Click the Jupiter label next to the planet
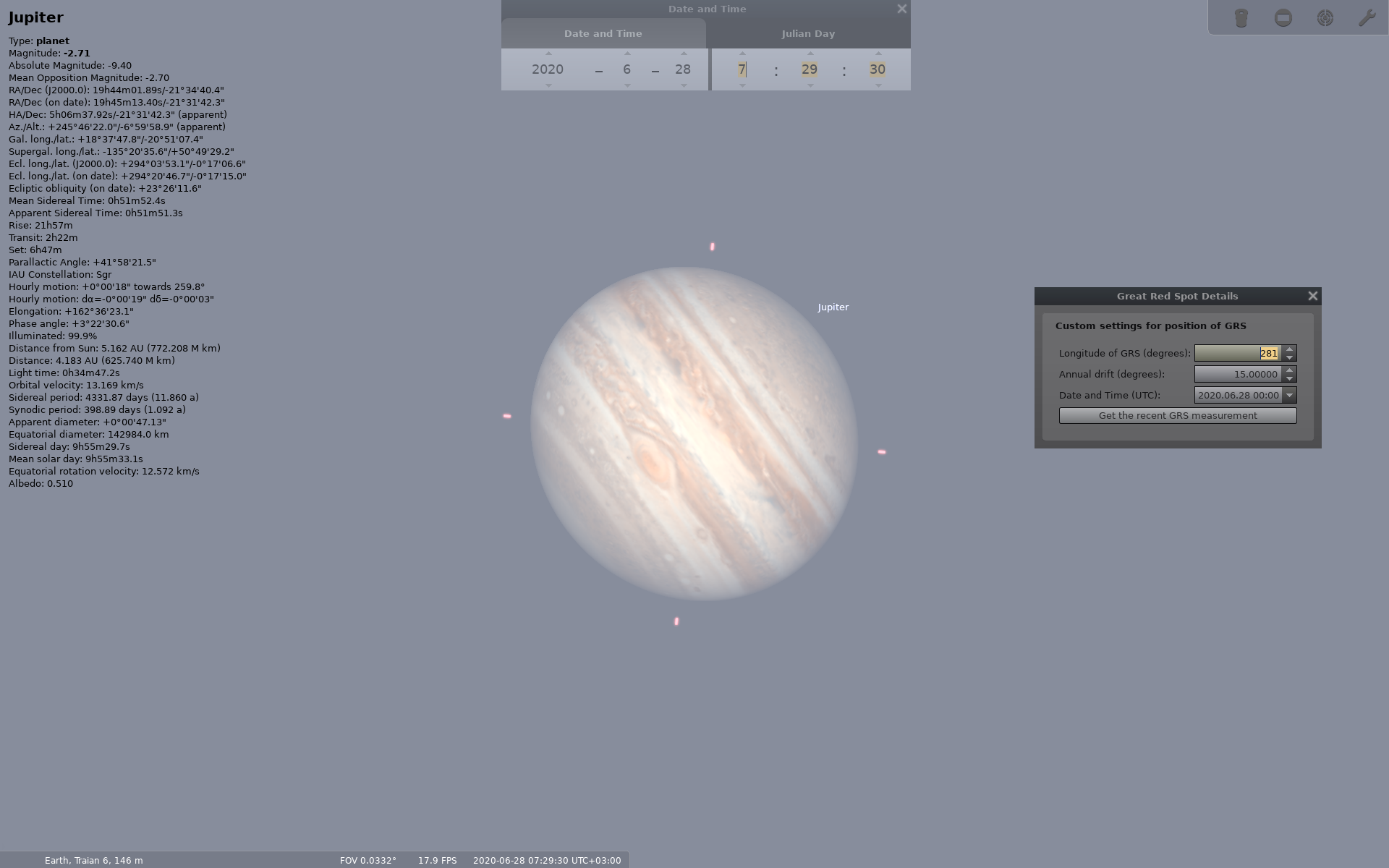 (x=833, y=307)
